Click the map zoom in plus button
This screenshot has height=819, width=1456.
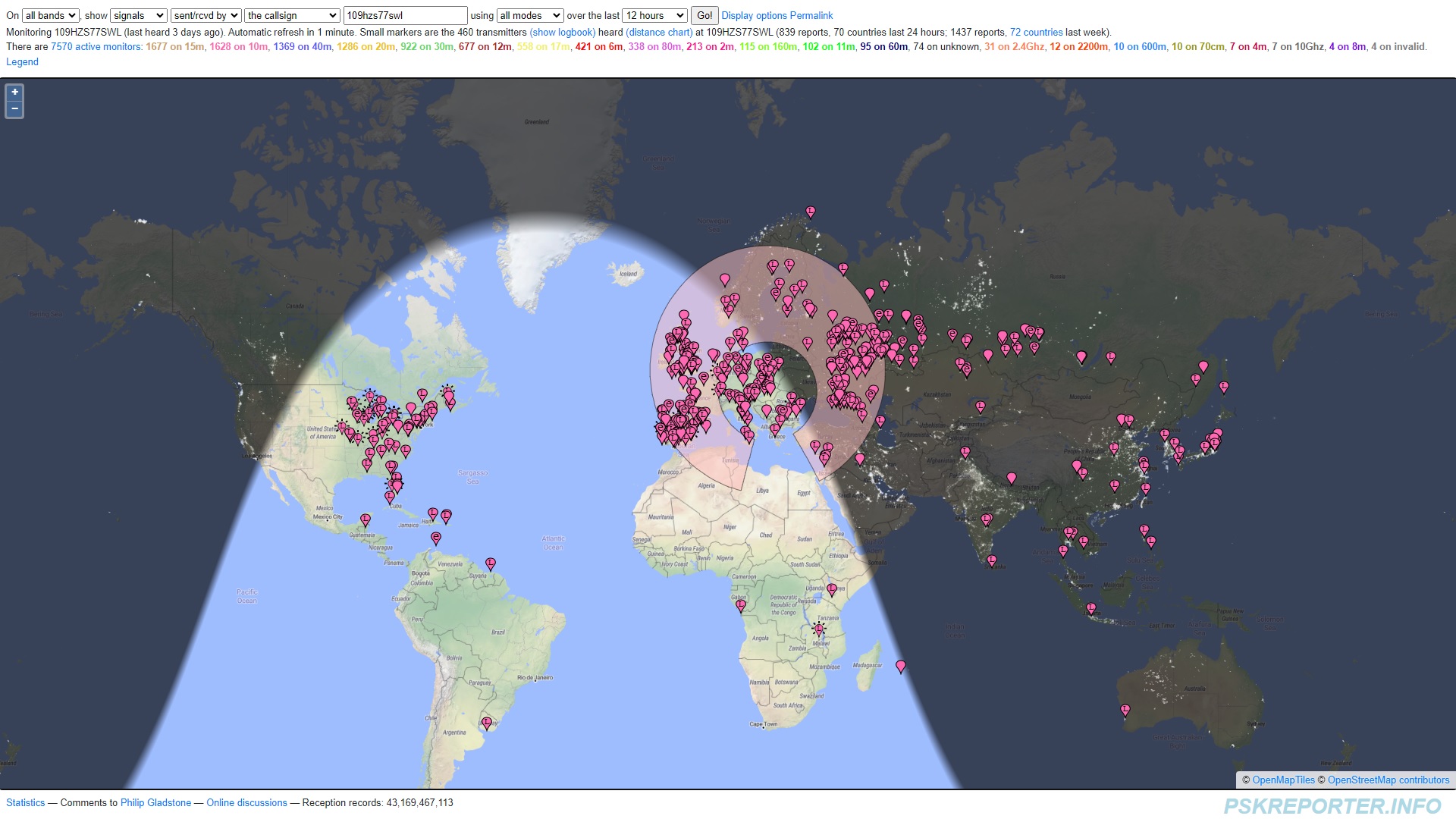pos(14,93)
